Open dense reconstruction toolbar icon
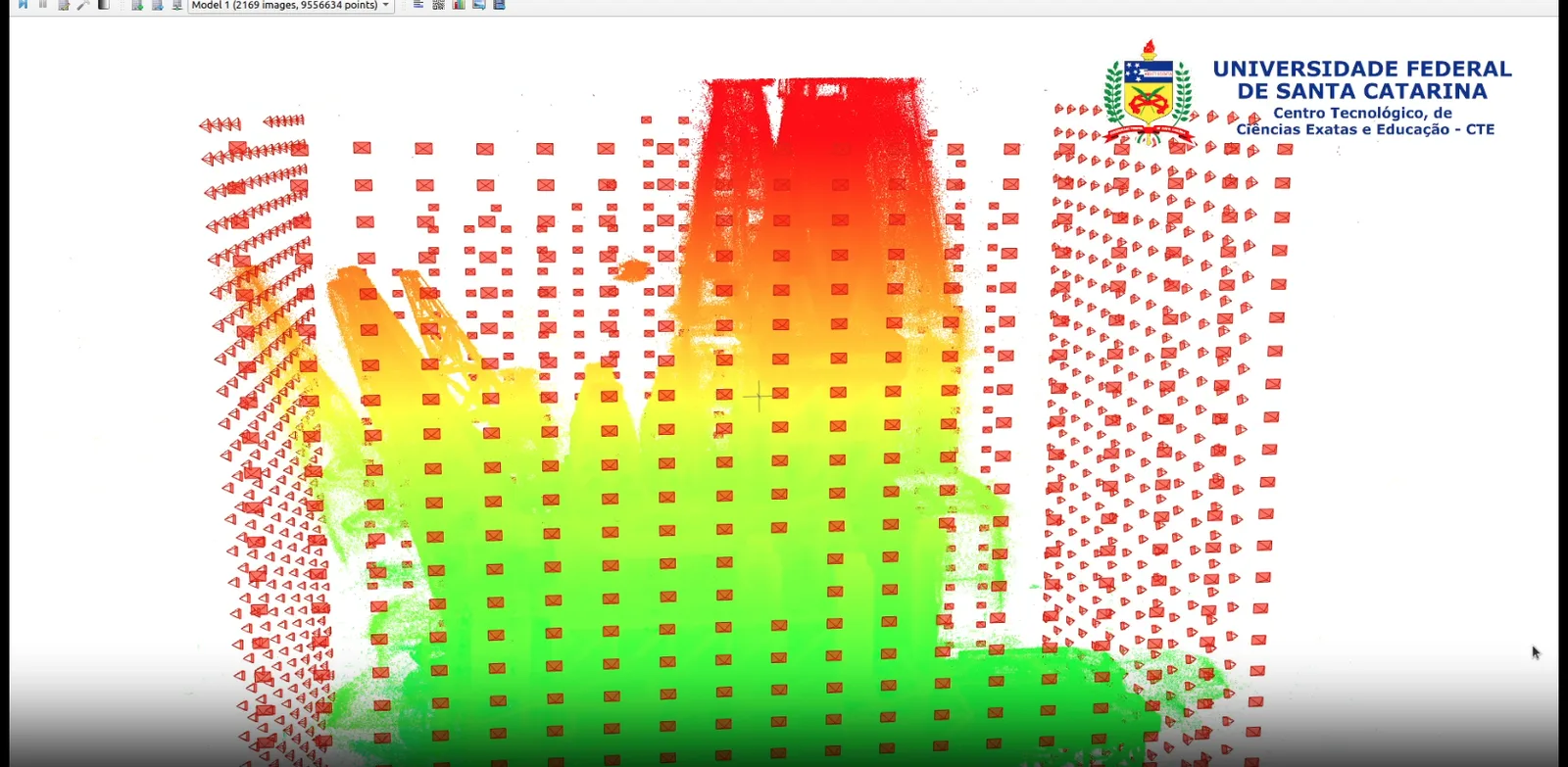The width and height of the screenshot is (1568, 767). [103, 5]
